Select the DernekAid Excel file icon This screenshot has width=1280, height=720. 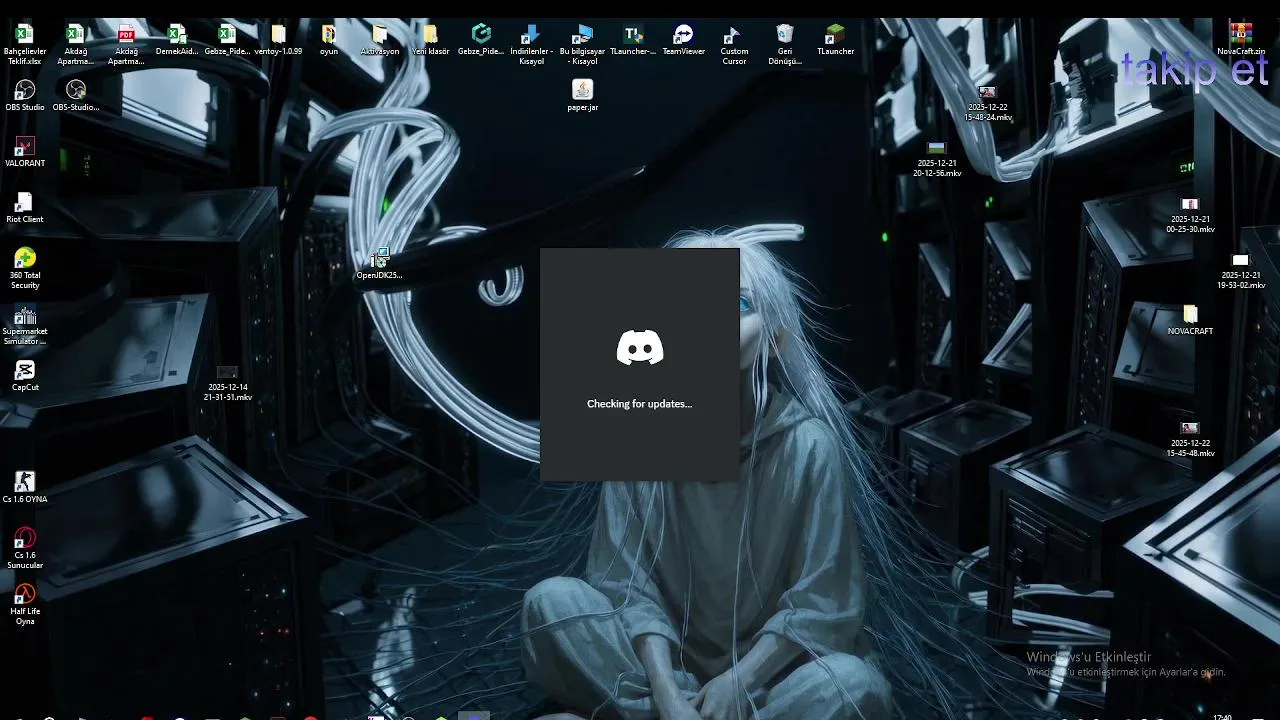(177, 35)
